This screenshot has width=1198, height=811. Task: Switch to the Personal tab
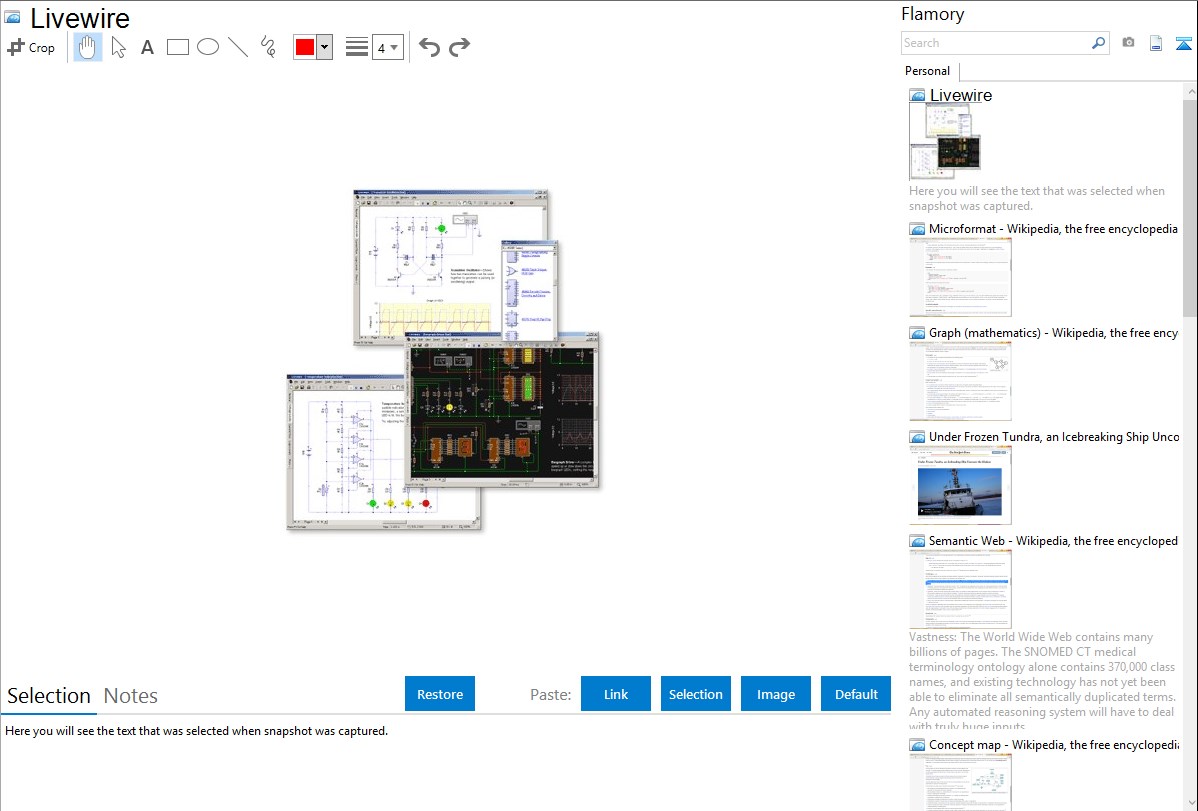(x=927, y=70)
